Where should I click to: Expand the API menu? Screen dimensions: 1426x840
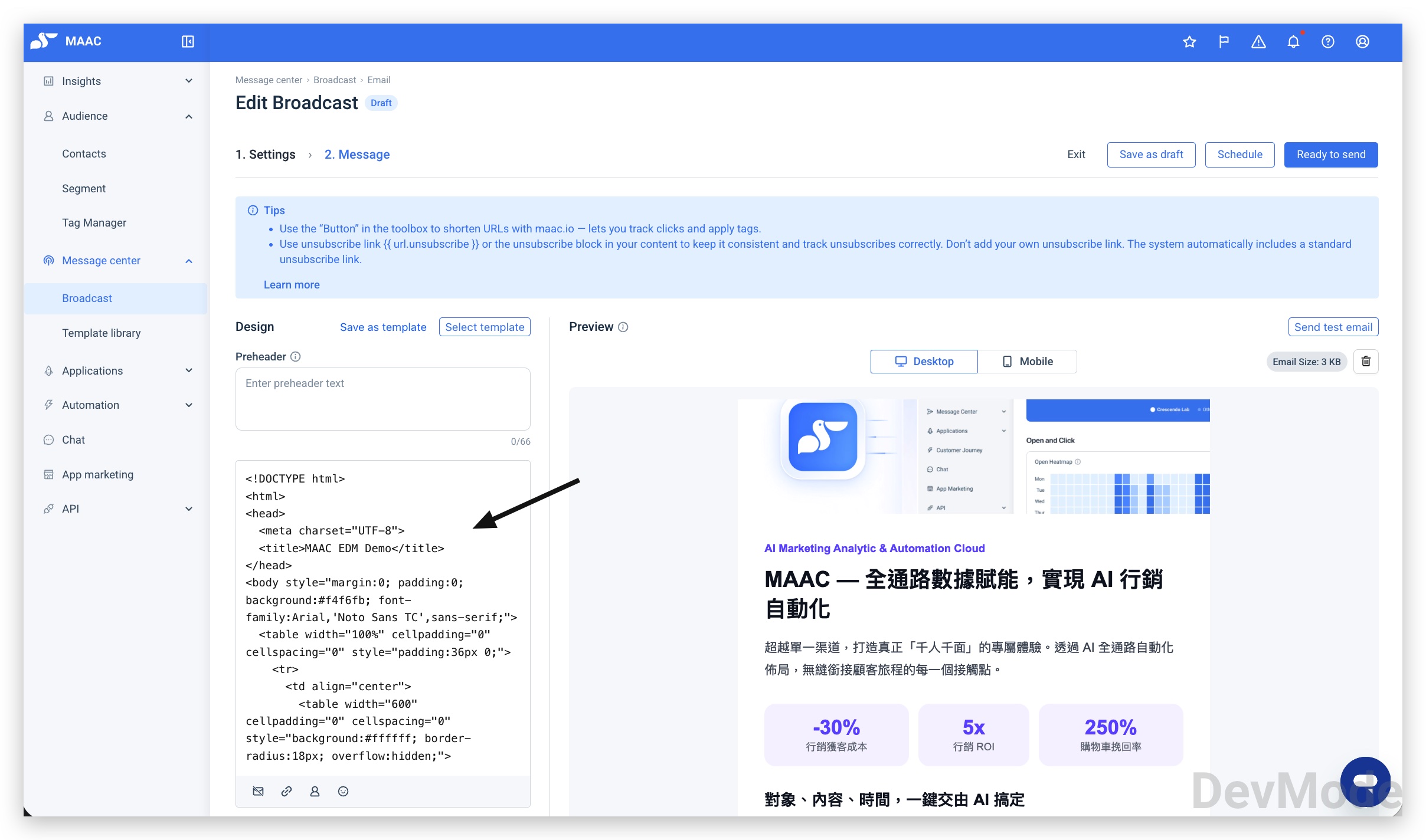116,508
